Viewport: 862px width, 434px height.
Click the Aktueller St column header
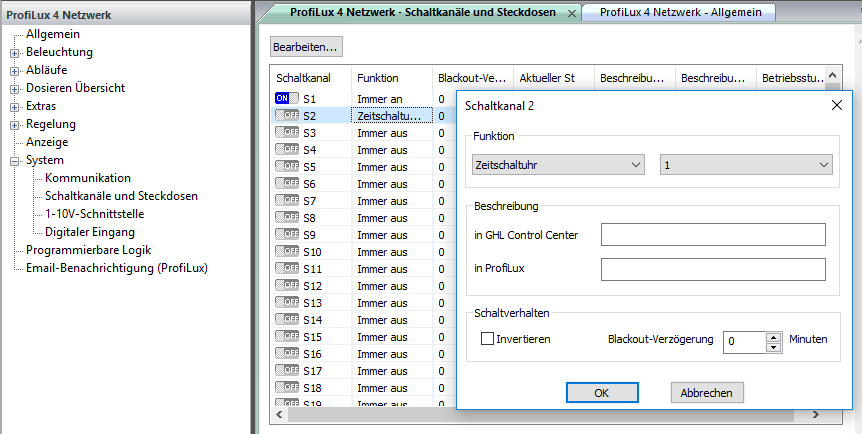[554, 78]
